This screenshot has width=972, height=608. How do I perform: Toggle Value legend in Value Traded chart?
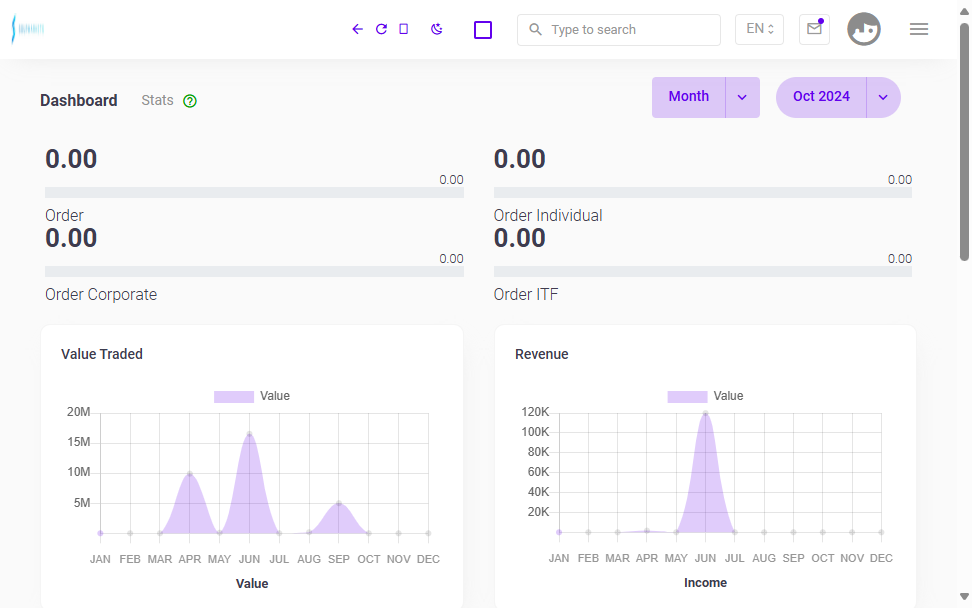tap(252, 396)
